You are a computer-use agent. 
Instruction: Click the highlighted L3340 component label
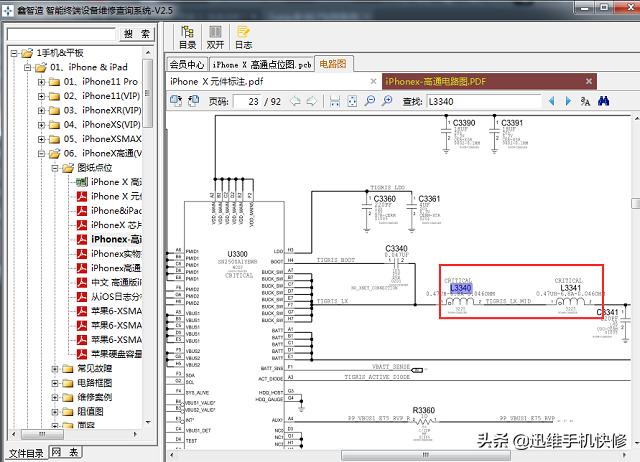(x=460, y=288)
